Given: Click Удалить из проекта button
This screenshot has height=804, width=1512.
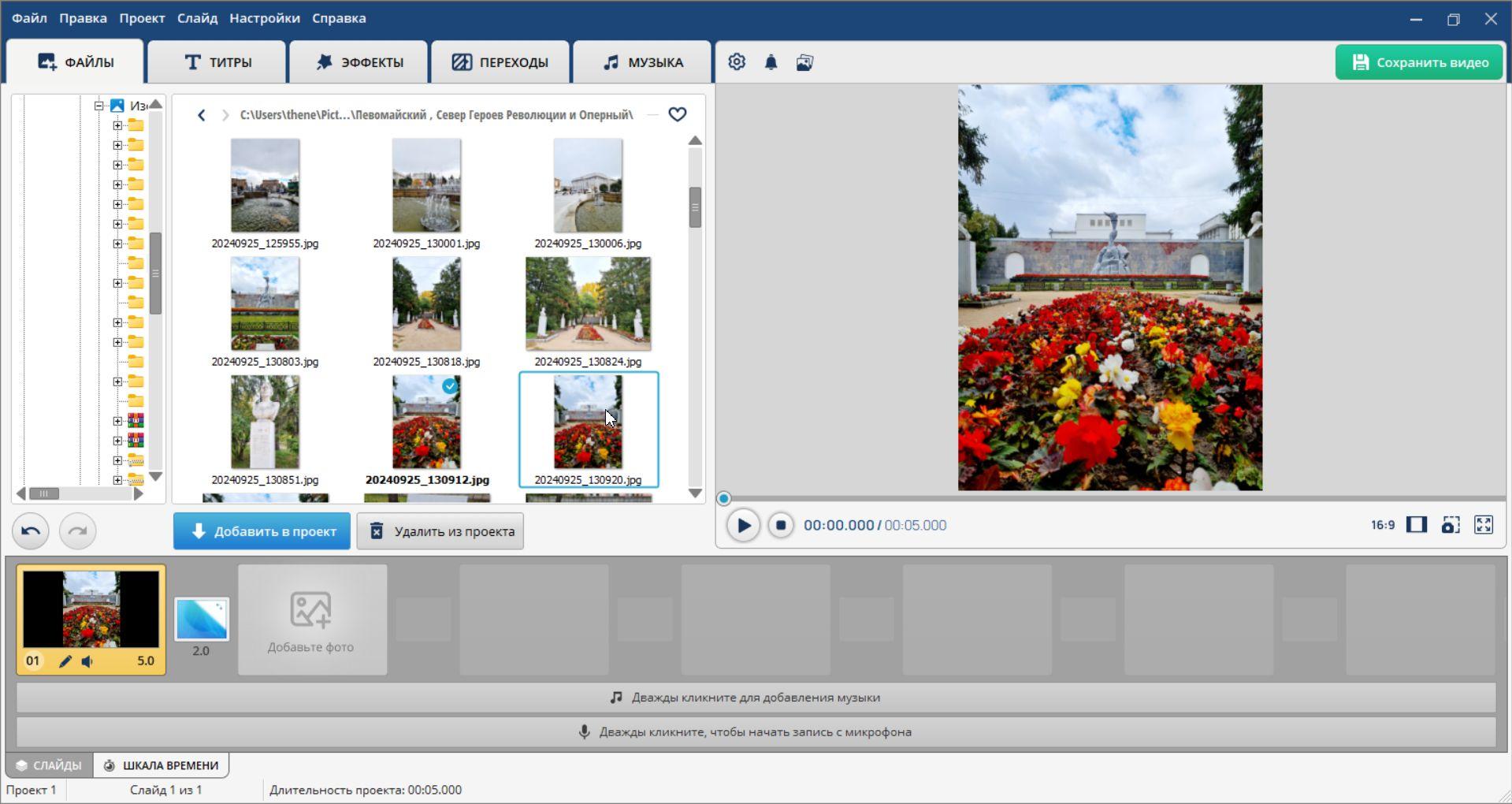Looking at the screenshot, I should (x=440, y=531).
